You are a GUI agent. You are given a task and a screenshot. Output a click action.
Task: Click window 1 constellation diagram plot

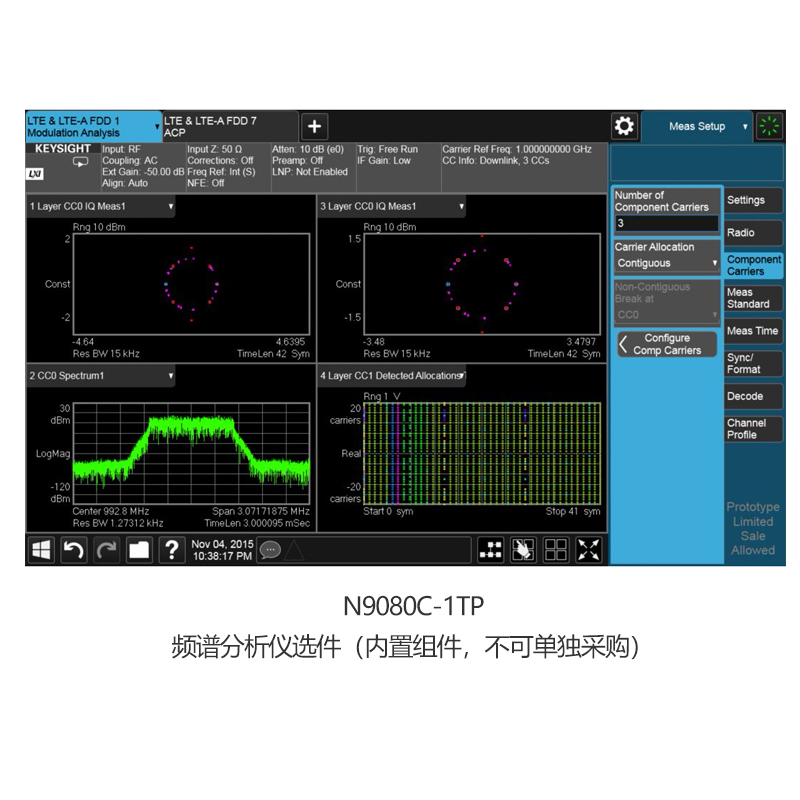click(x=191, y=284)
